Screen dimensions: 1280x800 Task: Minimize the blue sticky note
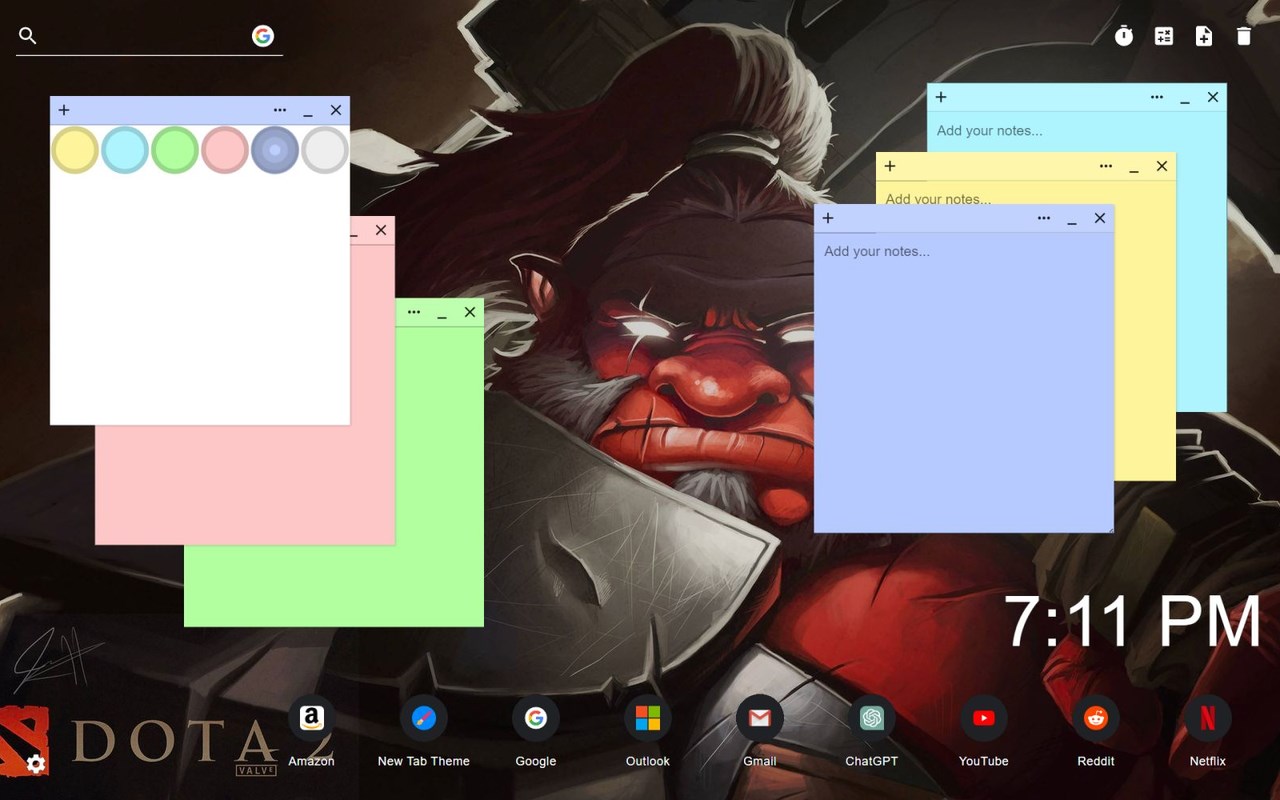pos(1072,218)
